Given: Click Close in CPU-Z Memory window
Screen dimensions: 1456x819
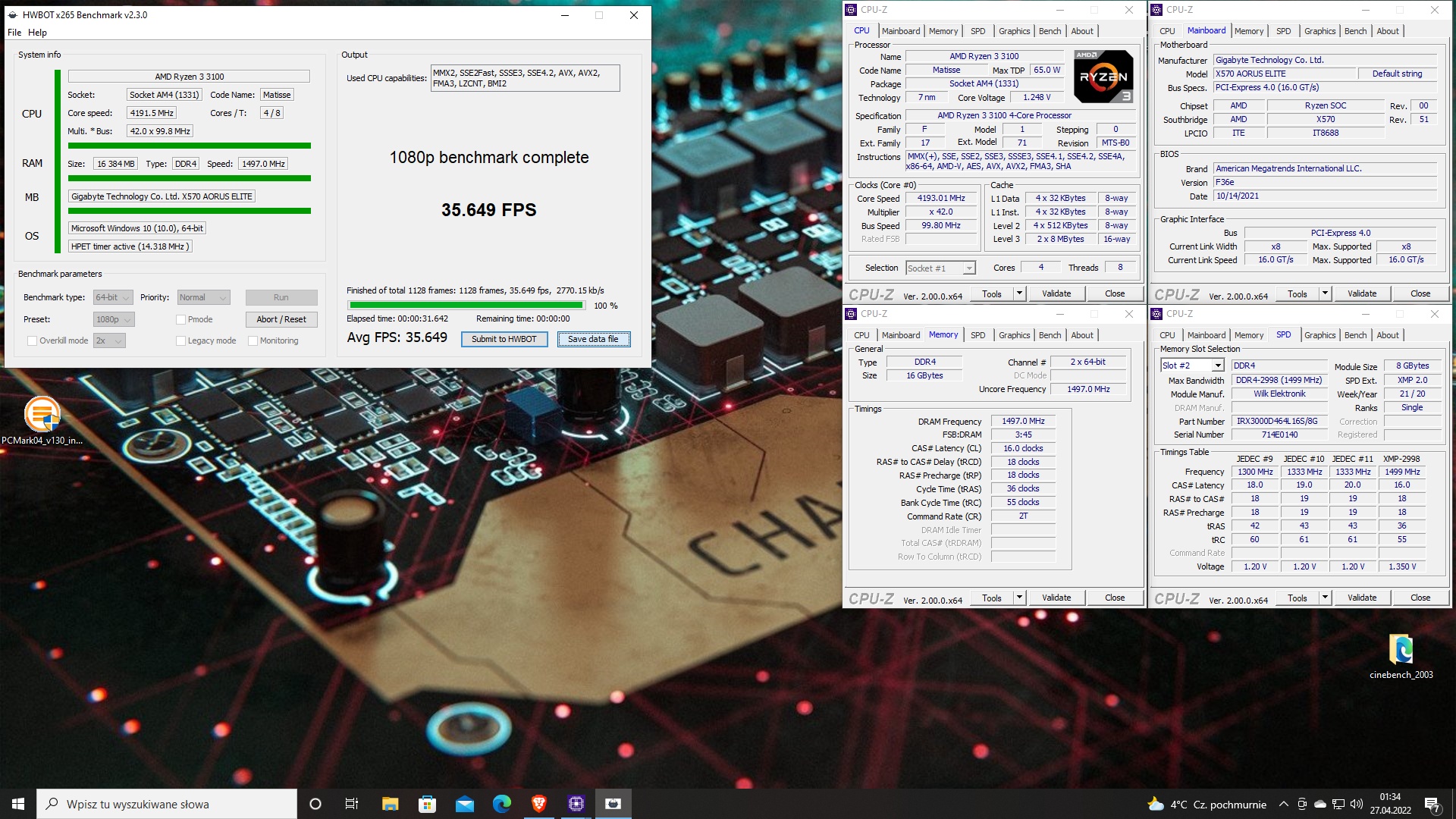Looking at the screenshot, I should click(1115, 598).
